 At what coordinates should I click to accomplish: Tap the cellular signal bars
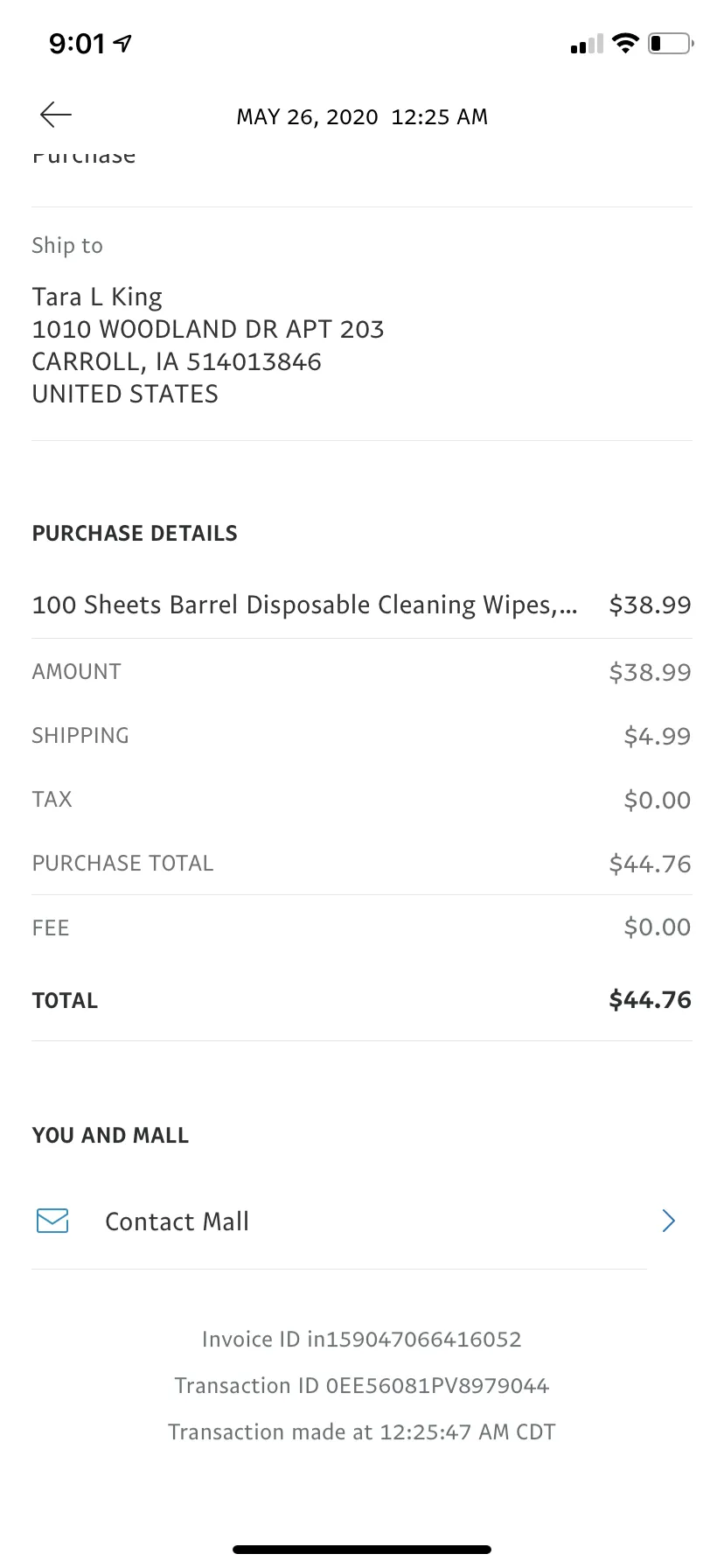[x=586, y=44]
